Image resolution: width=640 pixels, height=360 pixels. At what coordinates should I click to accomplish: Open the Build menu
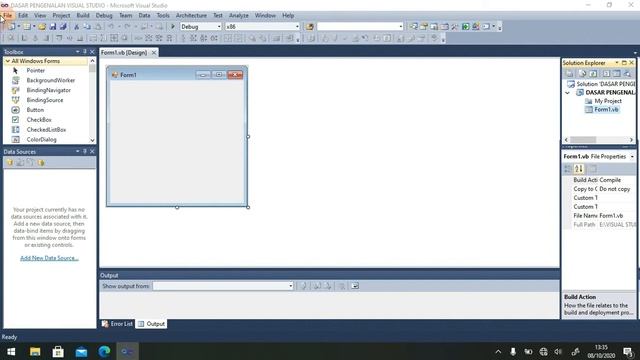click(83, 16)
